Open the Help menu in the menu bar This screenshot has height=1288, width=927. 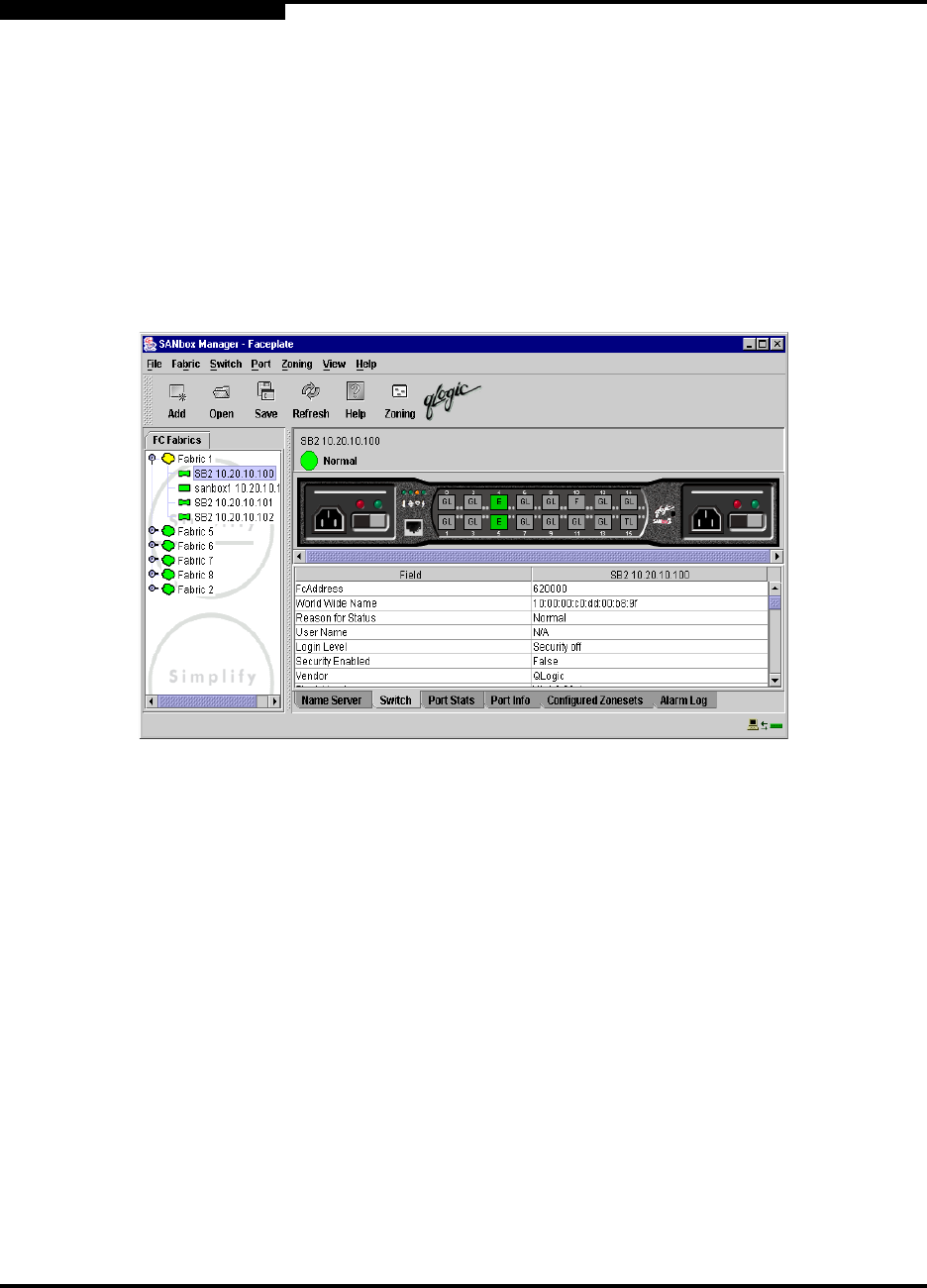point(366,365)
